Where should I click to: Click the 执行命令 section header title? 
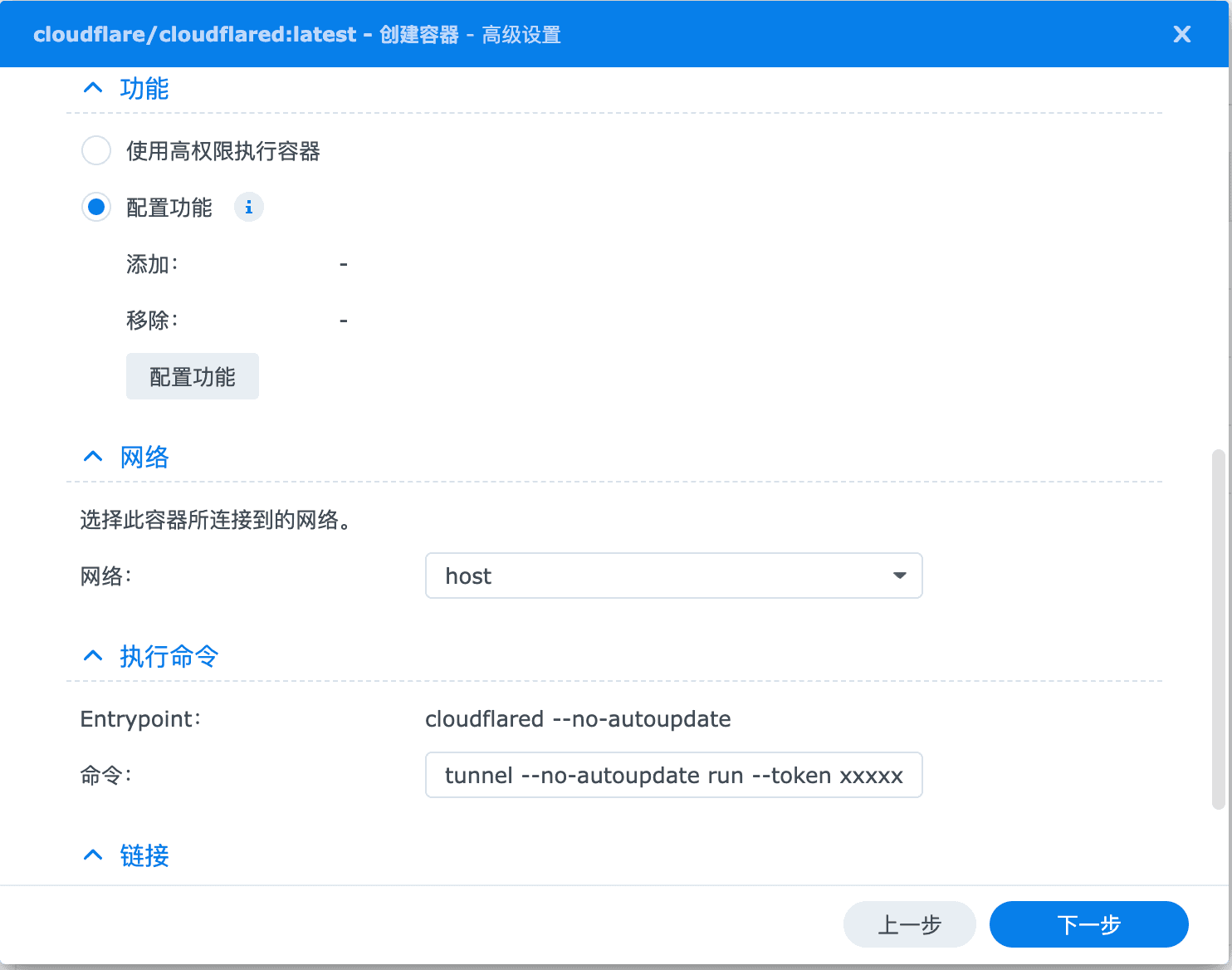coord(169,657)
